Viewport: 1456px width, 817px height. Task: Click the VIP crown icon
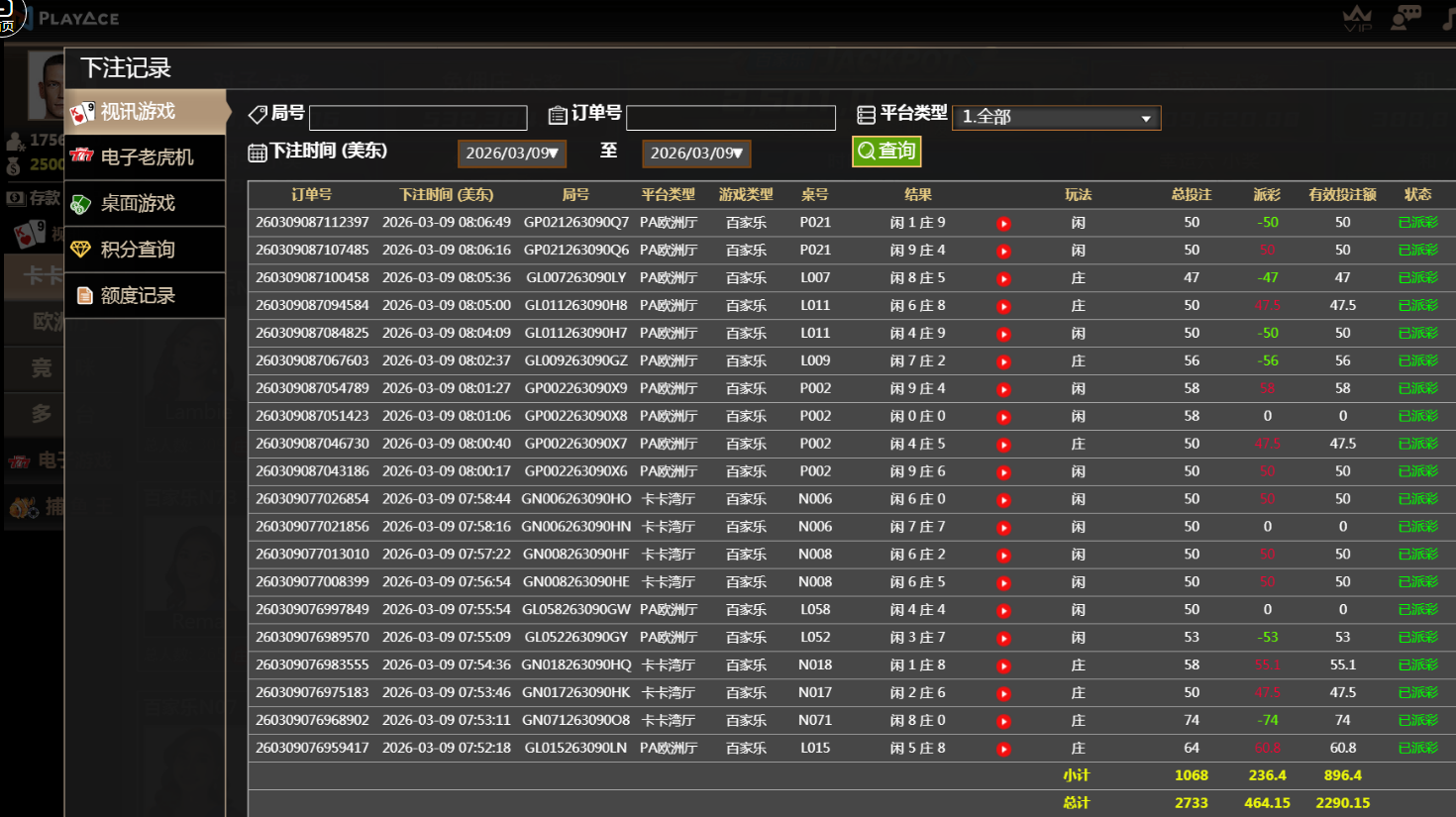point(1357,17)
